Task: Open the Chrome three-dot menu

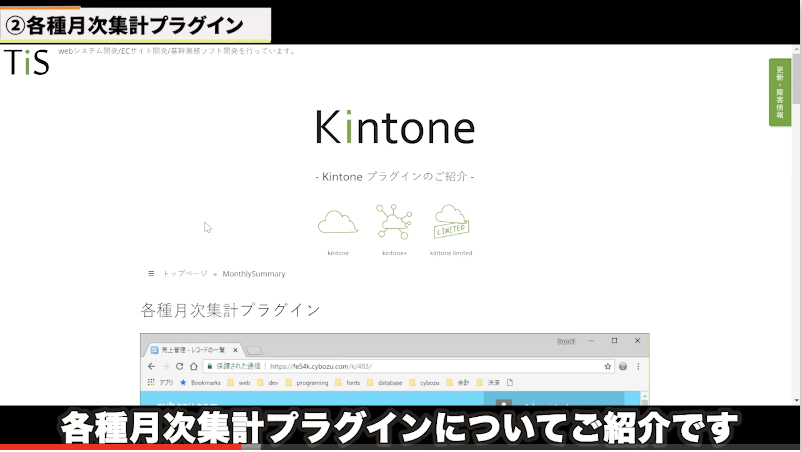Action: 639,367
